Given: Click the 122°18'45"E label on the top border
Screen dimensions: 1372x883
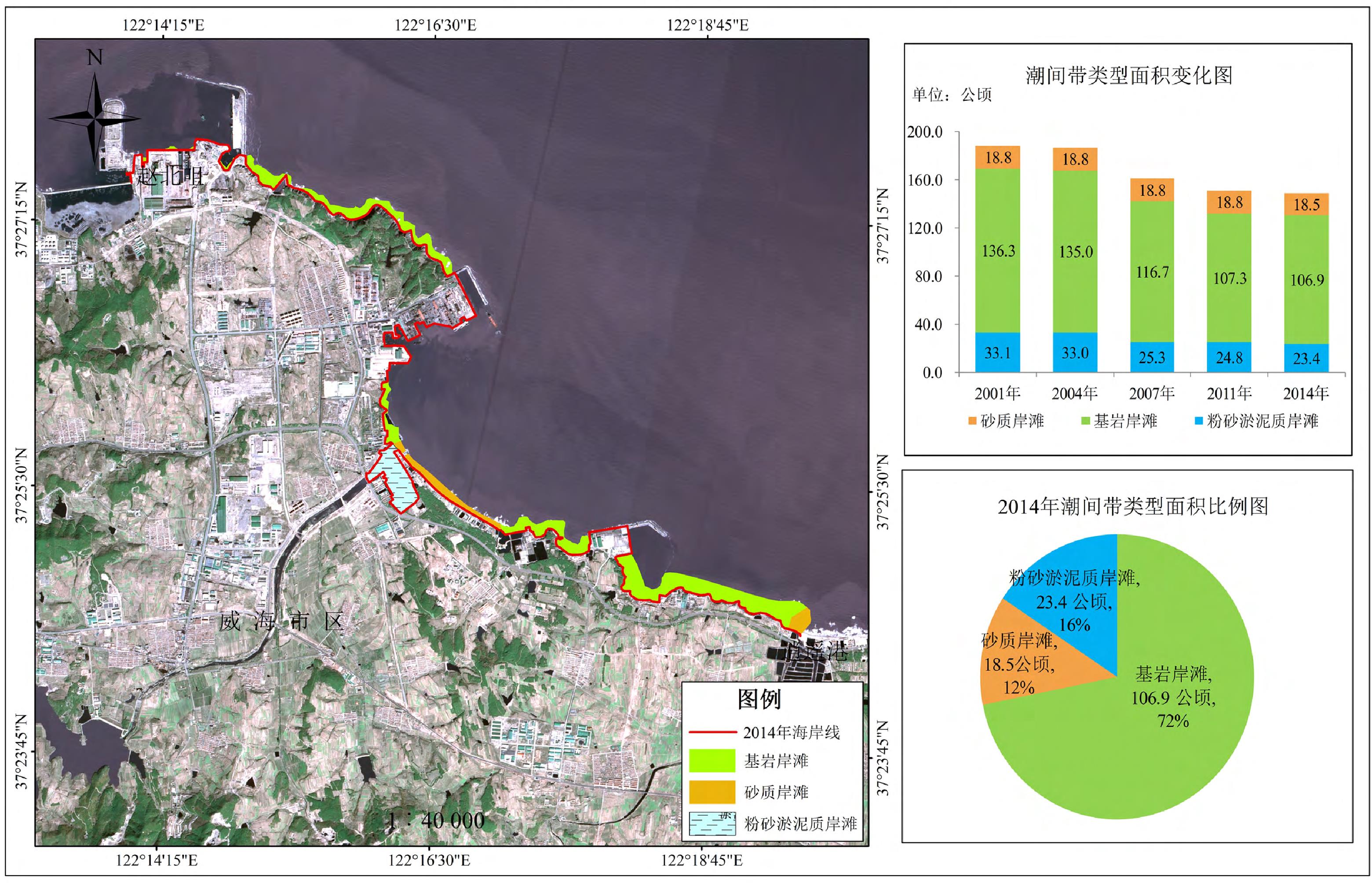Looking at the screenshot, I should coord(708,25).
